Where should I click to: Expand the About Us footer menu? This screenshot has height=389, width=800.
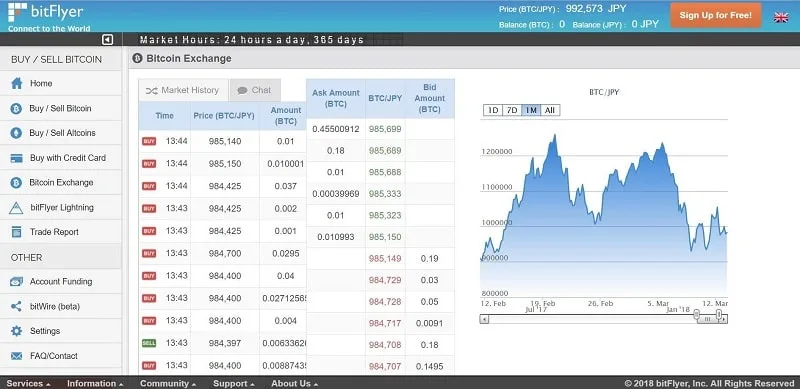[x=294, y=383]
